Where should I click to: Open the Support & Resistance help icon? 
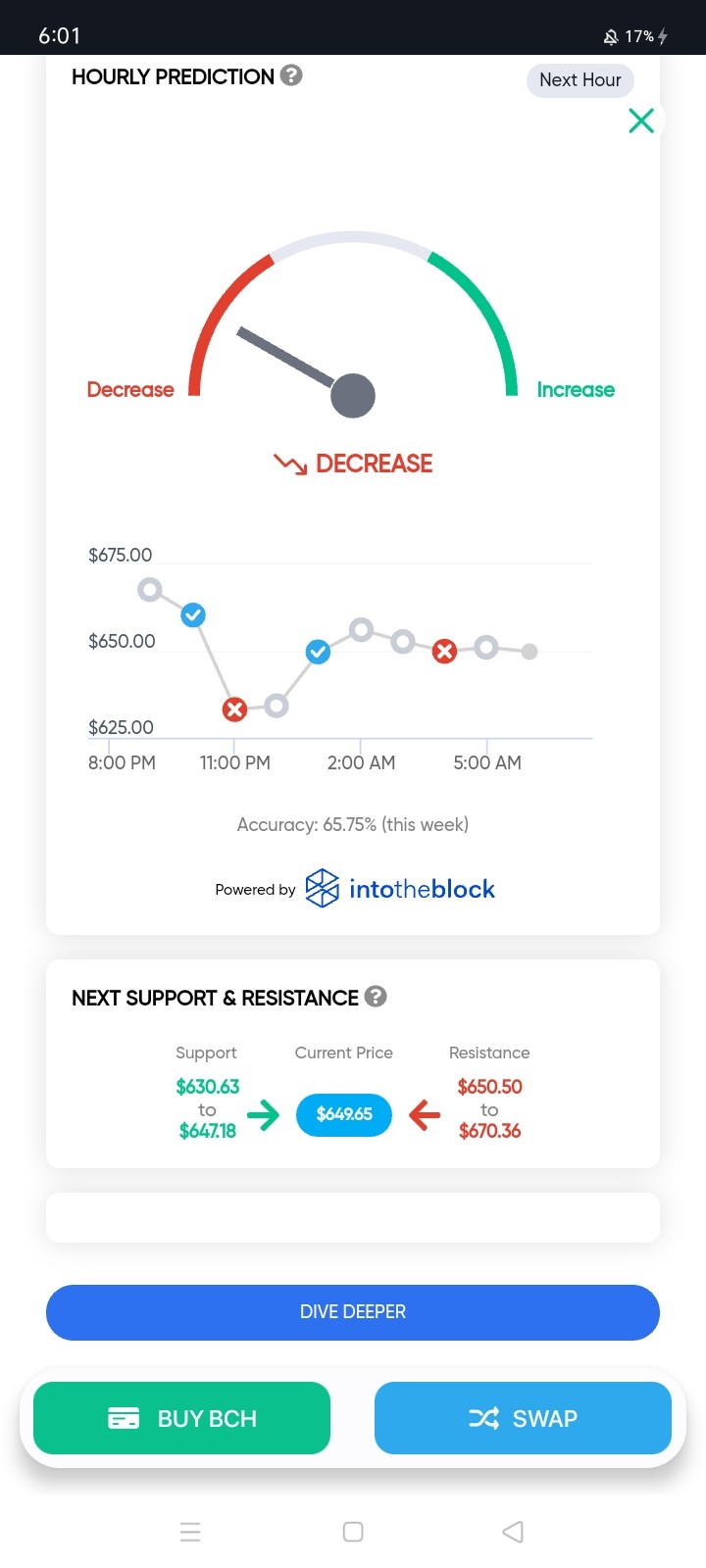(376, 997)
